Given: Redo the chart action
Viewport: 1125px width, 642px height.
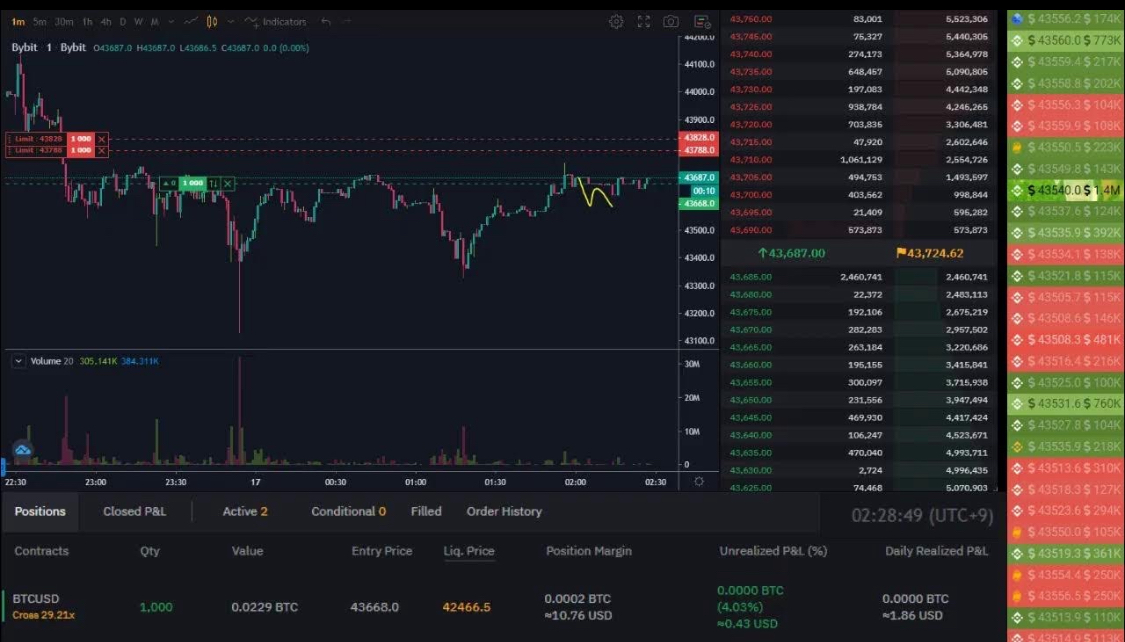Looking at the screenshot, I should pyautogui.click(x=347, y=22).
